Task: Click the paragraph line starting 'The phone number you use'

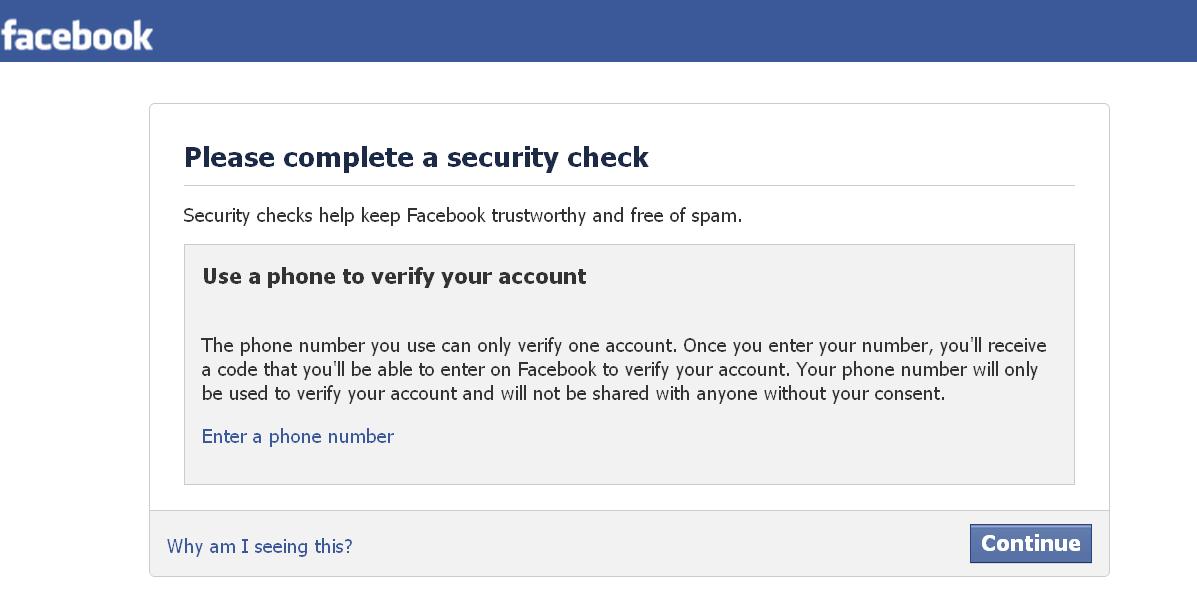Action: coord(624,346)
